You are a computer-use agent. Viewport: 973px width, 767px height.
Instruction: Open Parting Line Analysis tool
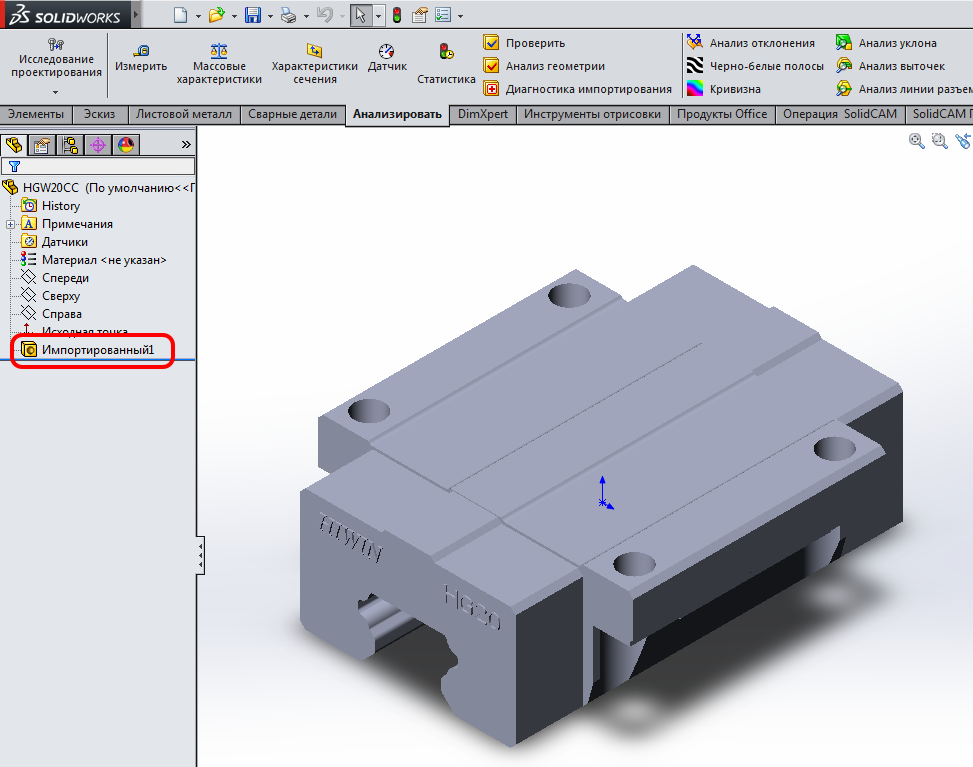[x=904, y=89]
